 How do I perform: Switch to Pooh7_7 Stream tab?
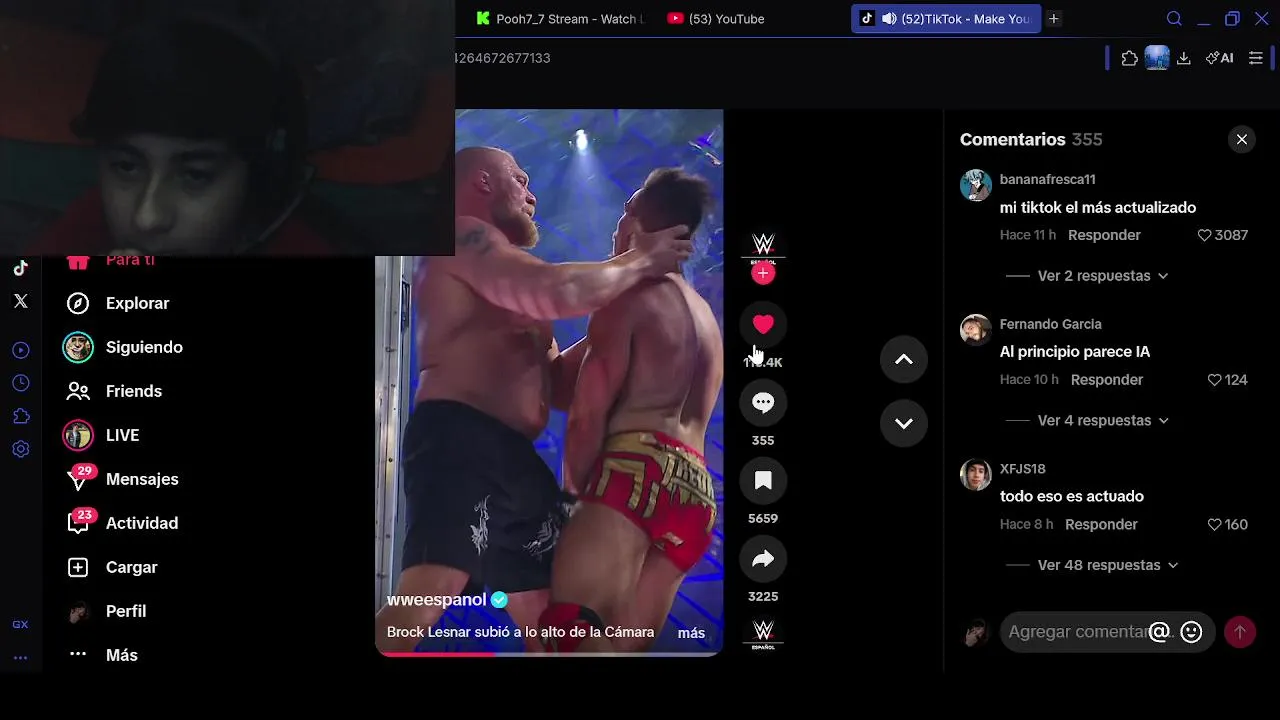tap(558, 19)
